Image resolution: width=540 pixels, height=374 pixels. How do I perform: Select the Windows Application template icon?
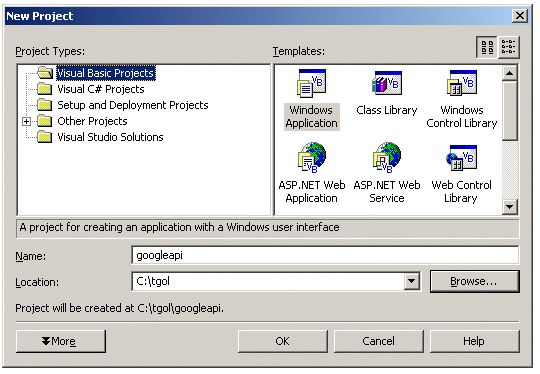pyautogui.click(x=311, y=84)
